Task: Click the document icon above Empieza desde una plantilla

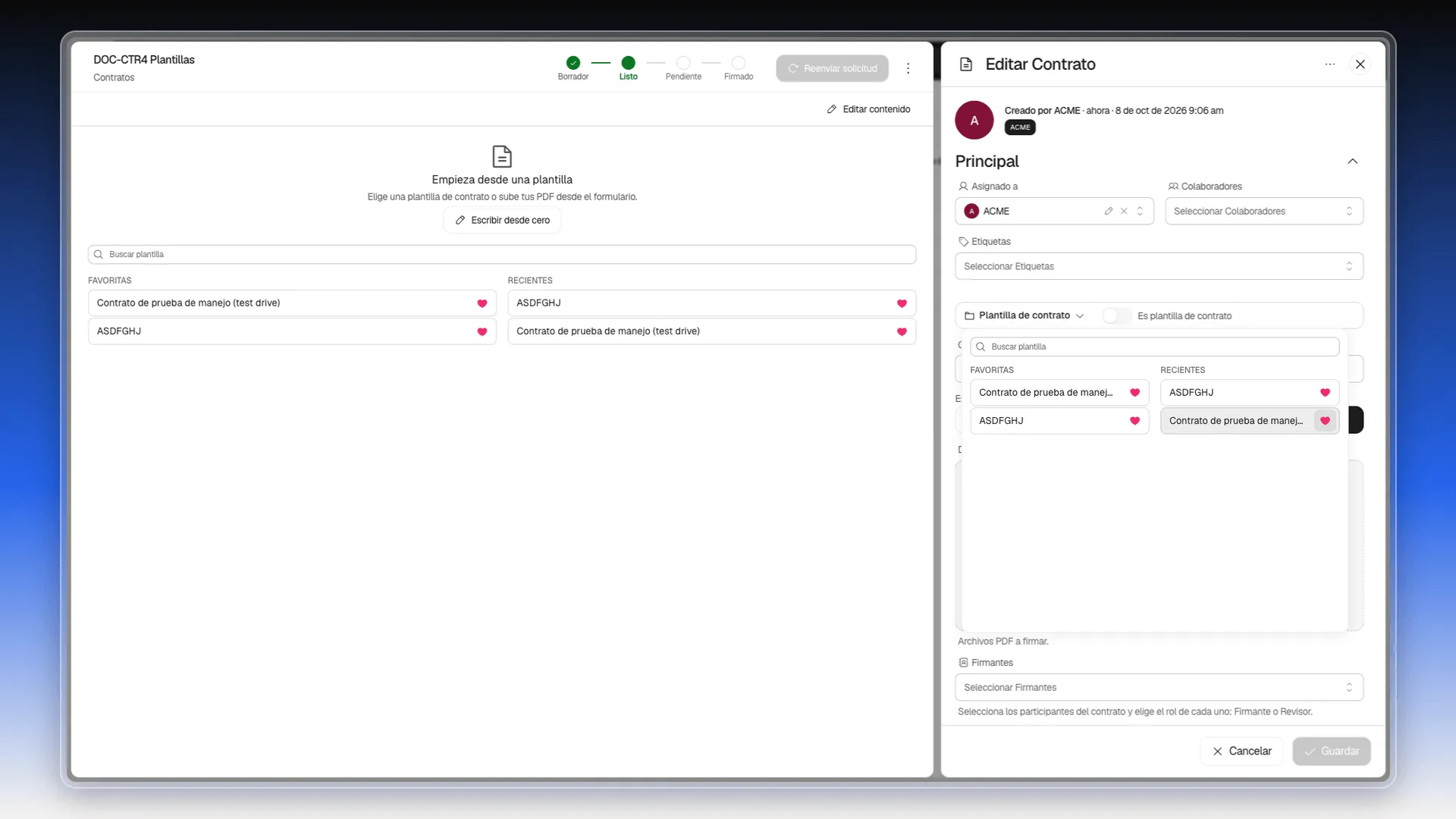Action: [x=502, y=156]
